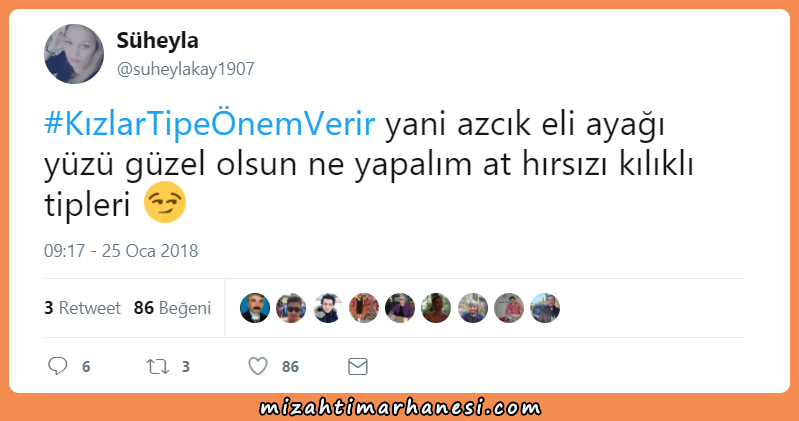Open fourth liker avatar with red tones
The width and height of the screenshot is (799, 421).
tap(364, 308)
